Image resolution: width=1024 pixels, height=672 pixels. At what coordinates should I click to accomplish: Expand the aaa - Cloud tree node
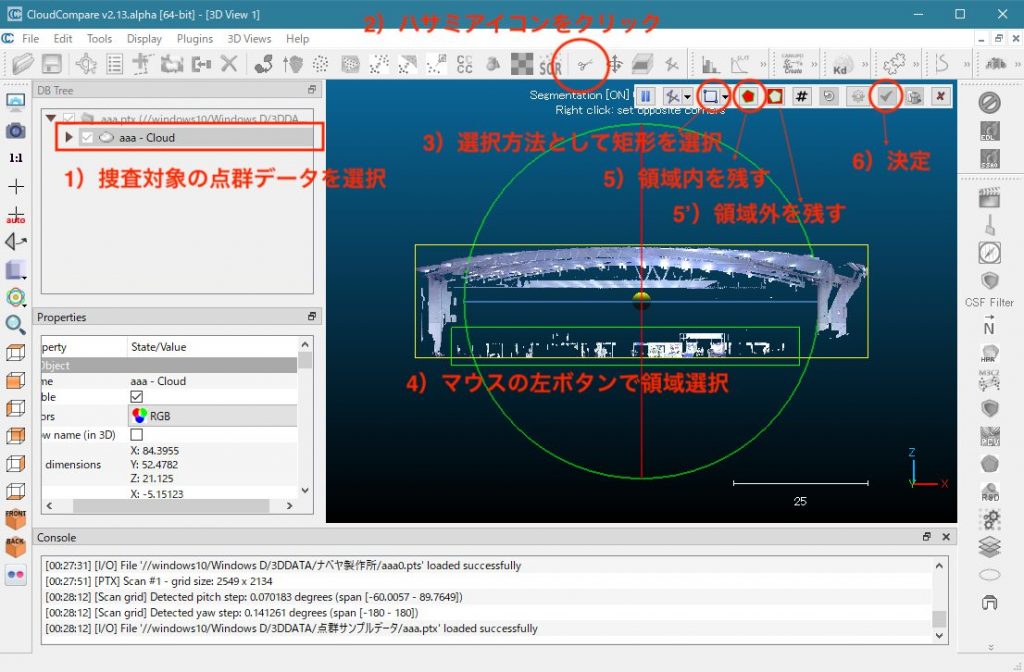pyautogui.click(x=68, y=137)
